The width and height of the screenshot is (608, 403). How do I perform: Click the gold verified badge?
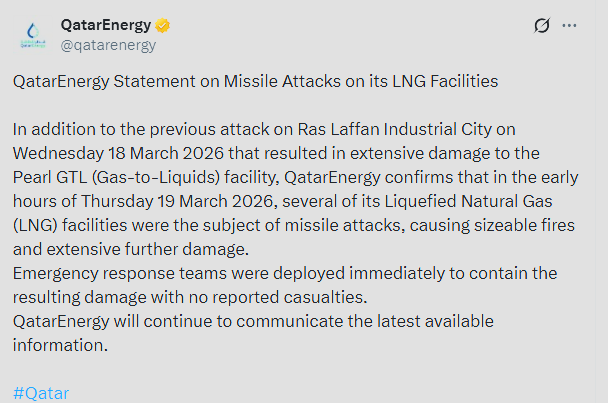pyautogui.click(x=162, y=25)
